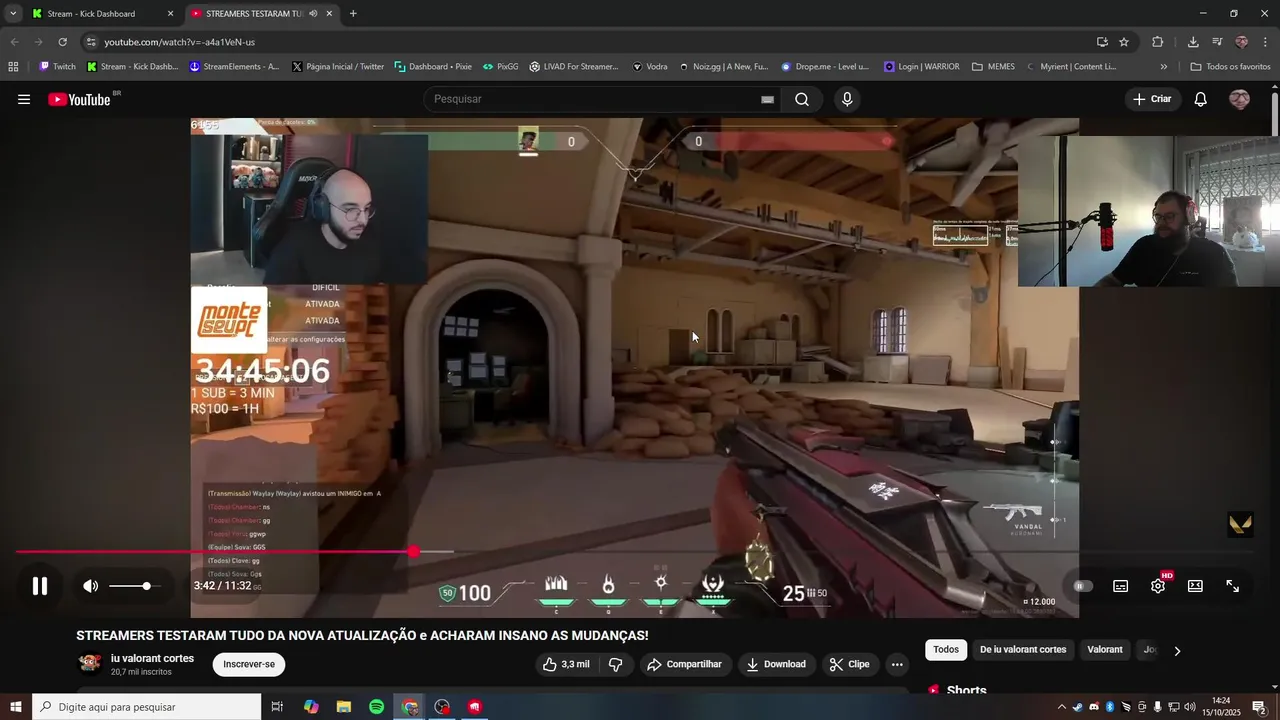Pause the video
1280x720 pixels.
click(40, 586)
